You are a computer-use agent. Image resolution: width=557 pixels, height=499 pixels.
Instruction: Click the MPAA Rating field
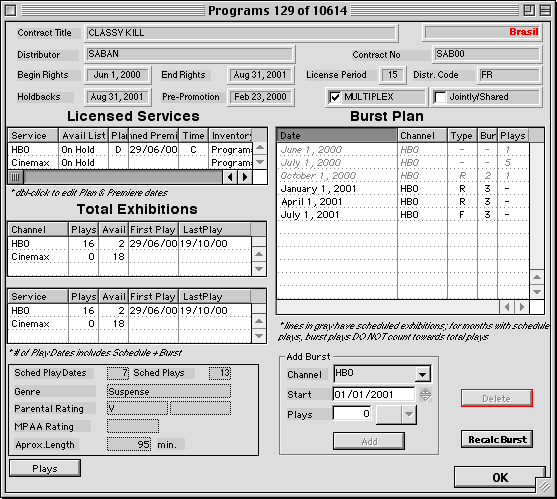[x=133, y=426]
